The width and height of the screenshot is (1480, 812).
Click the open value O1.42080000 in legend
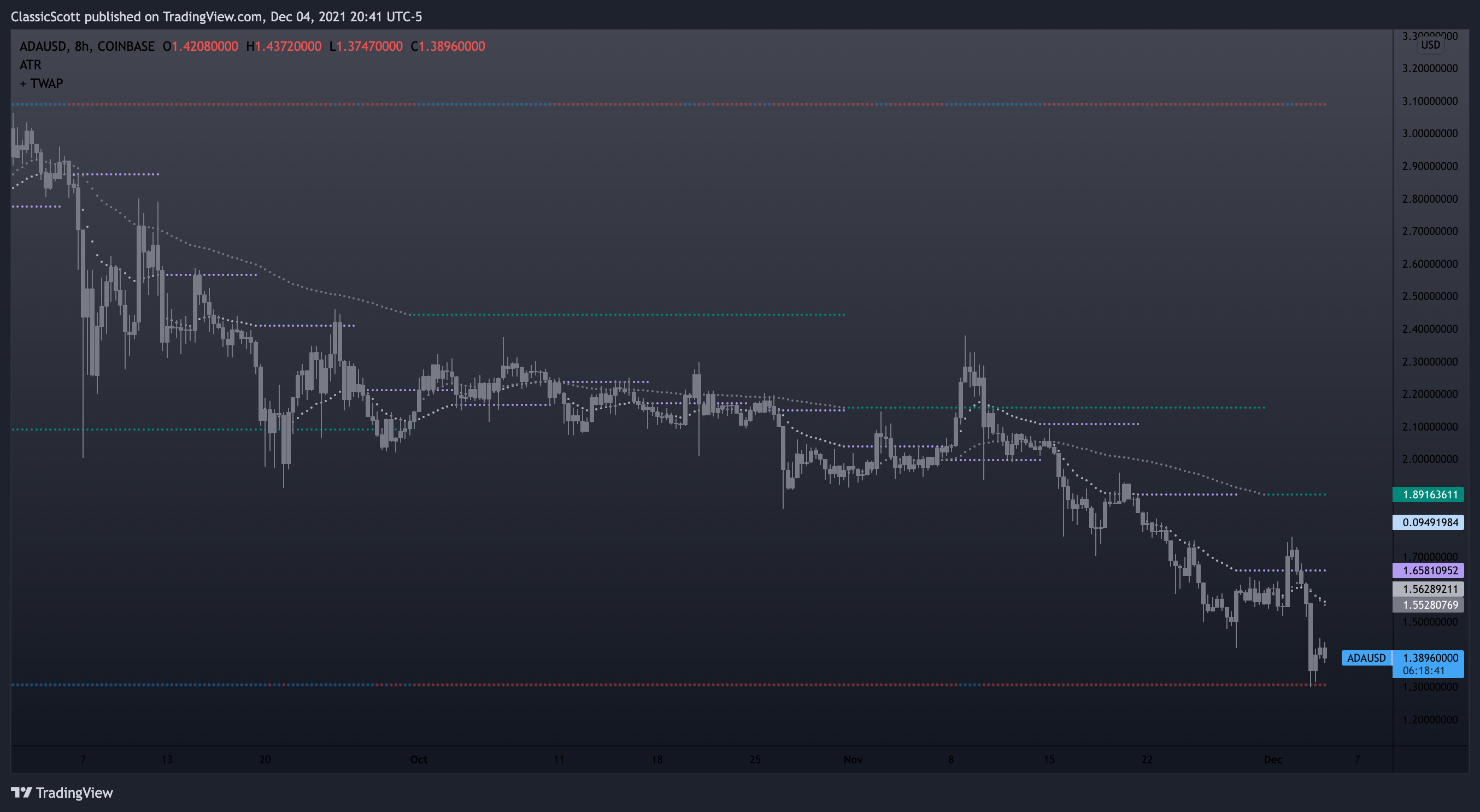(201, 46)
